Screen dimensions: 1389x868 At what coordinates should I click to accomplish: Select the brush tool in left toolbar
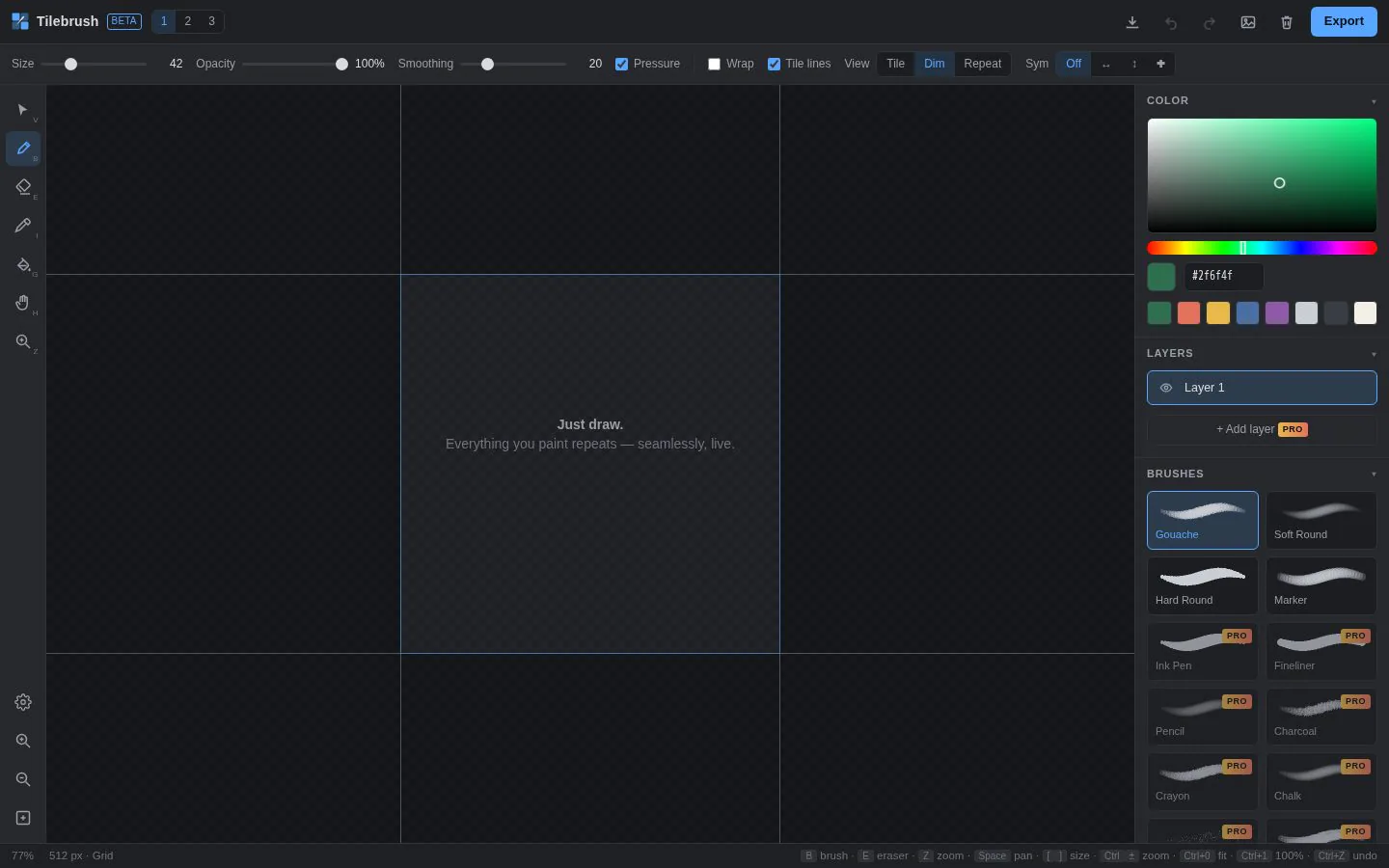point(23,149)
